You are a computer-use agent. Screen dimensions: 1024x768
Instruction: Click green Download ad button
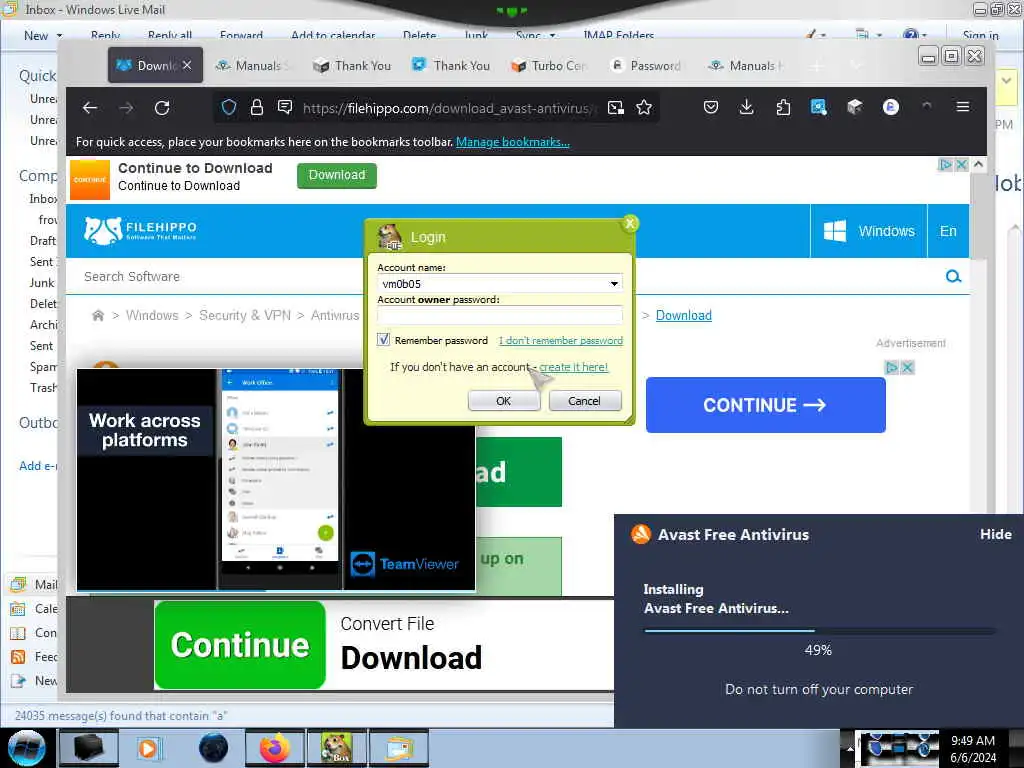point(337,175)
